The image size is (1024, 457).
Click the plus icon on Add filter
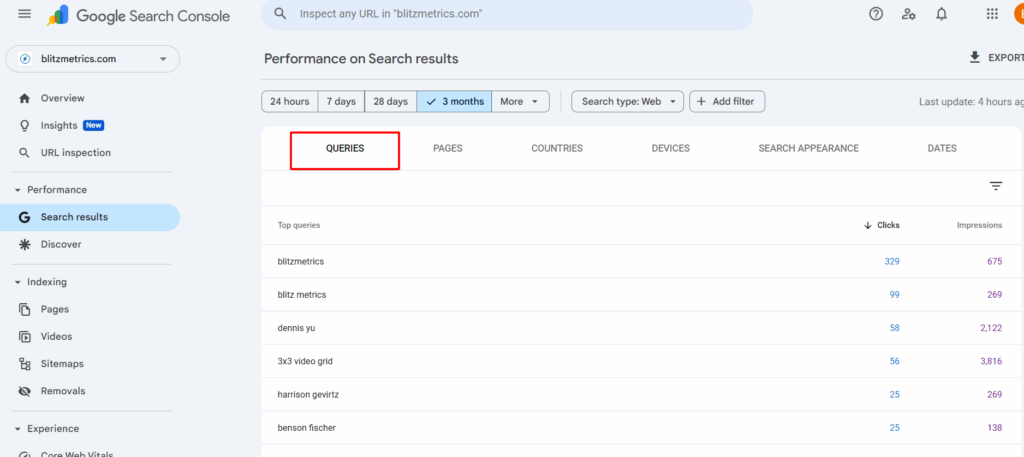click(x=701, y=101)
